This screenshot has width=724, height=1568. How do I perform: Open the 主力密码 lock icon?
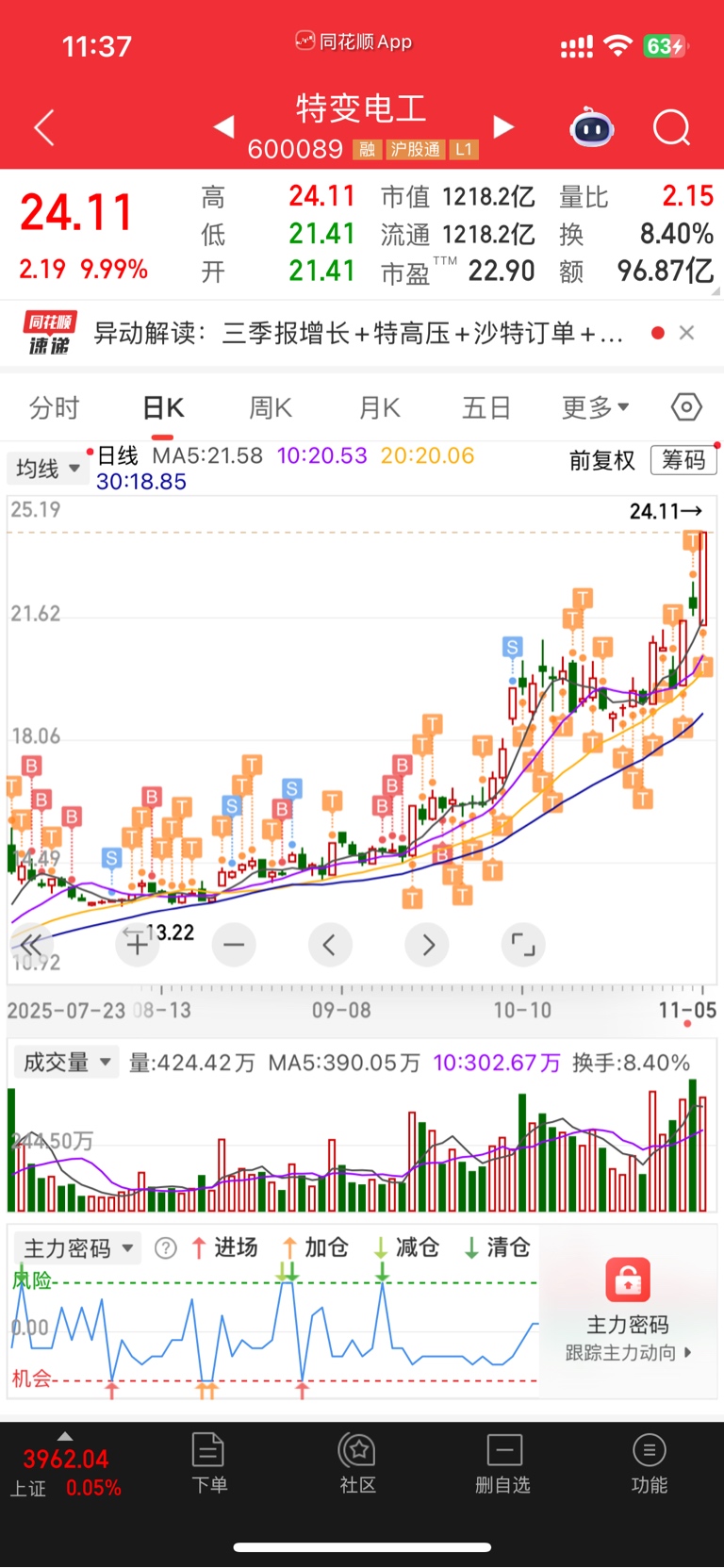(628, 1280)
